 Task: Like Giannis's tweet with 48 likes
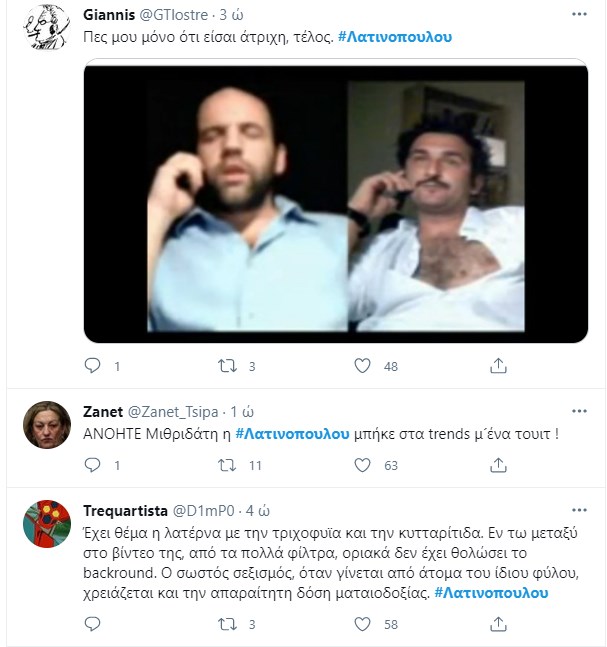tap(363, 367)
